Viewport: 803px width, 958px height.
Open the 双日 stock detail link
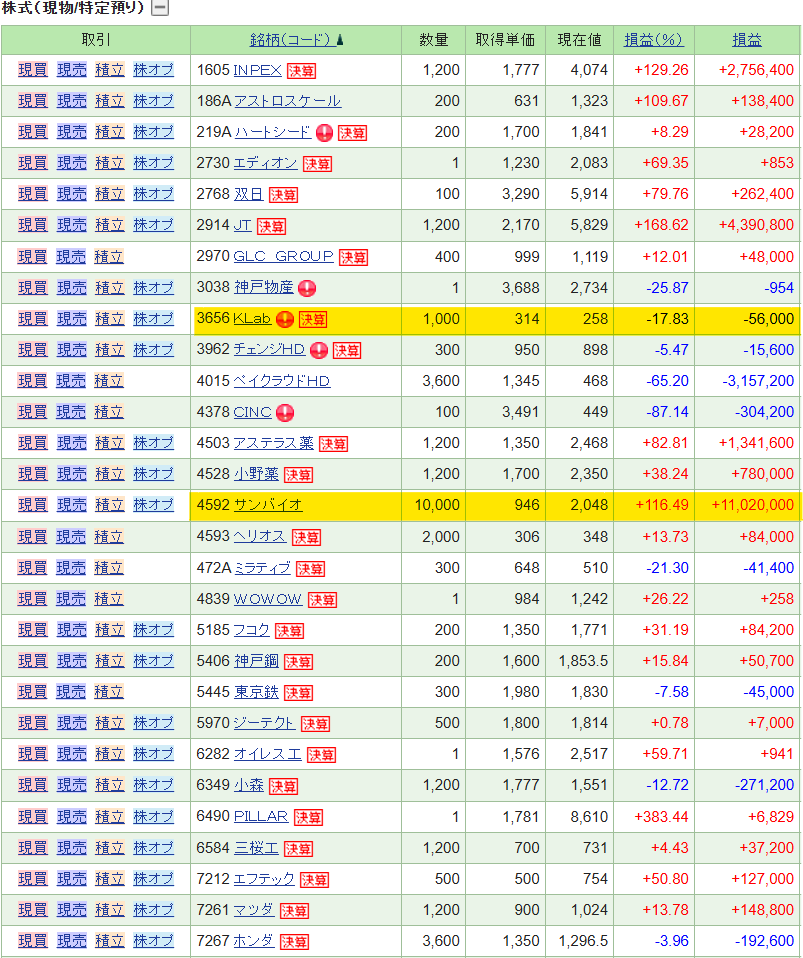click(x=247, y=194)
